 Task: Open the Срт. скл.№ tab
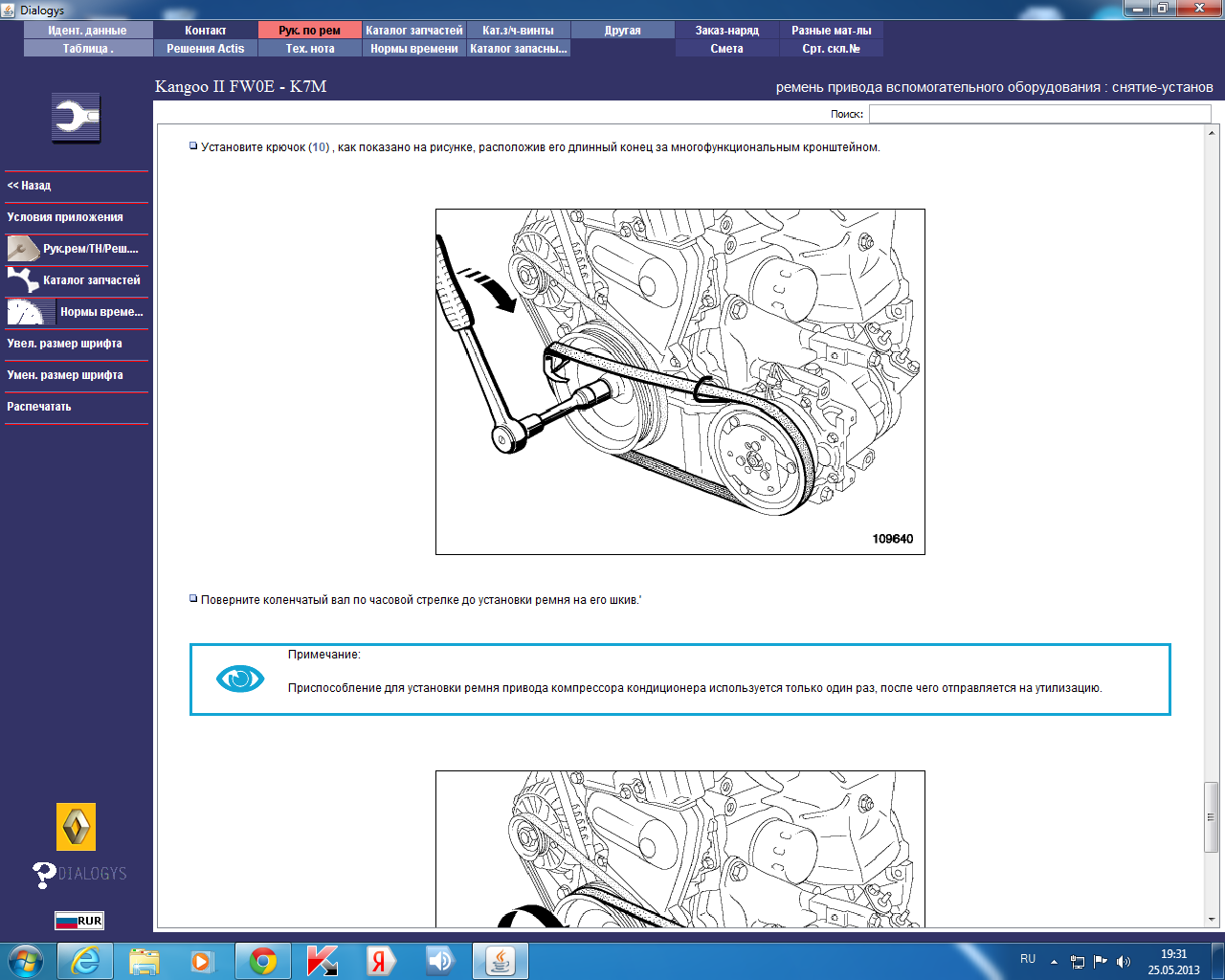832,49
